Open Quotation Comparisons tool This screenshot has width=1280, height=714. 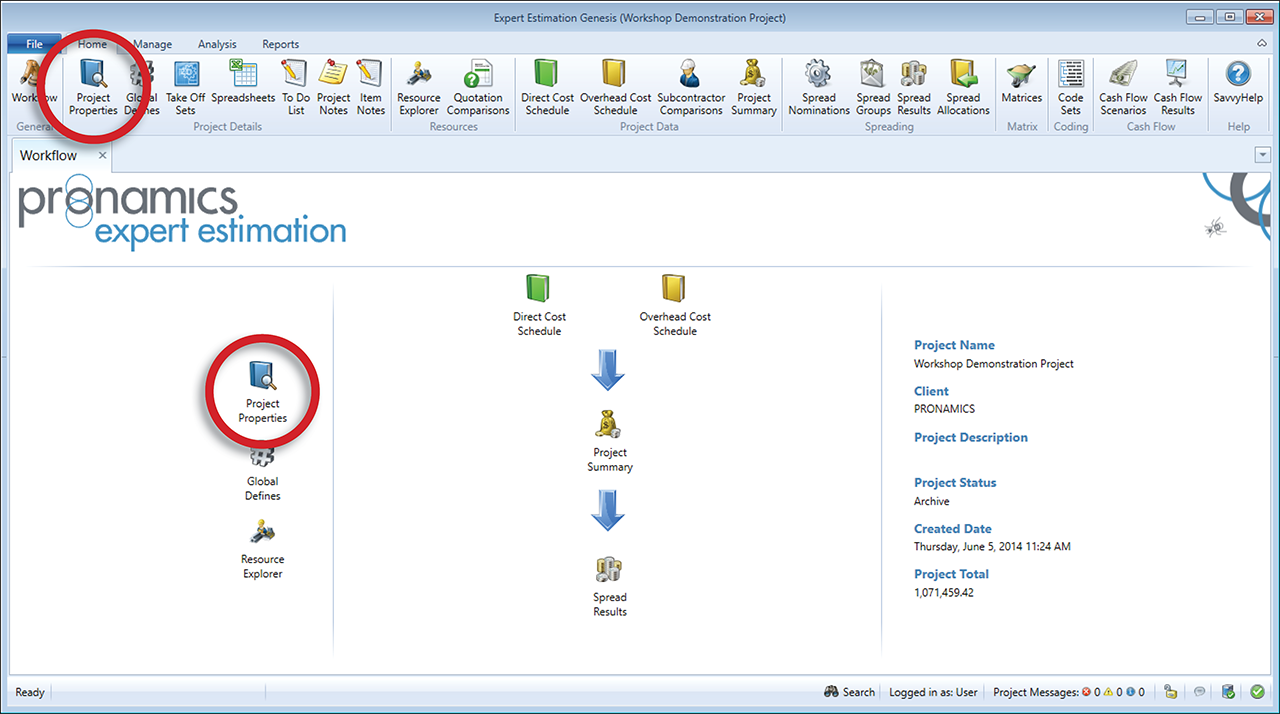click(x=478, y=86)
